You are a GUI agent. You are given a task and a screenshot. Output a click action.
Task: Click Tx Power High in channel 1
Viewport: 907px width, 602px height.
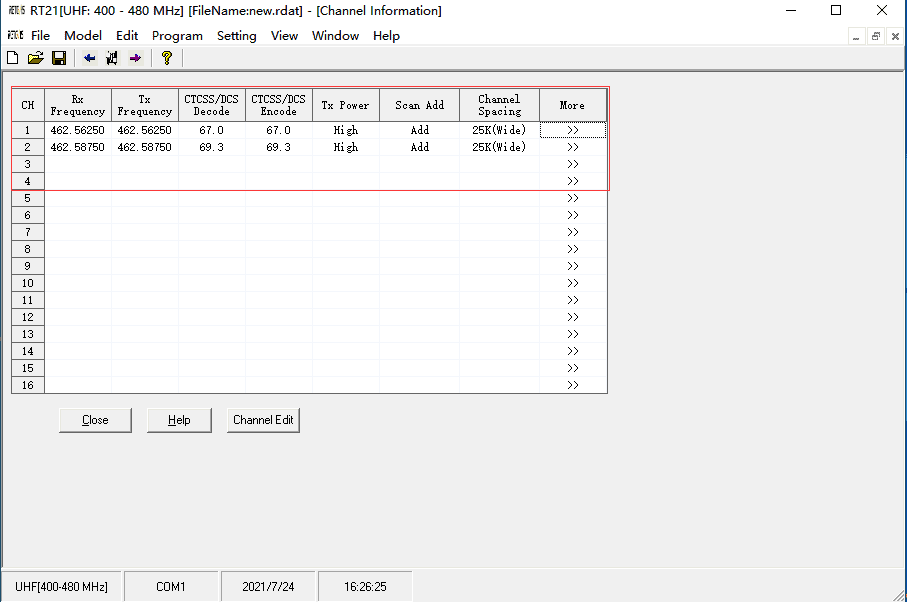pyautogui.click(x=346, y=130)
